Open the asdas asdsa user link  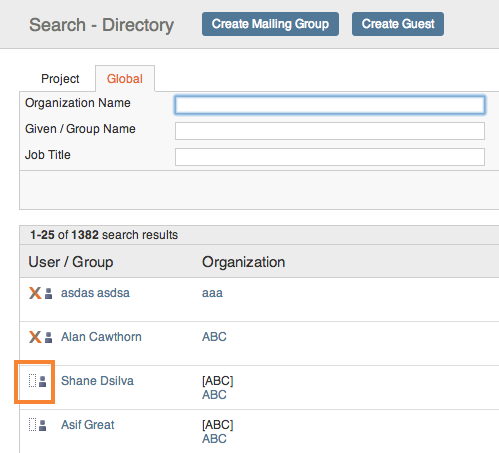click(x=95, y=293)
